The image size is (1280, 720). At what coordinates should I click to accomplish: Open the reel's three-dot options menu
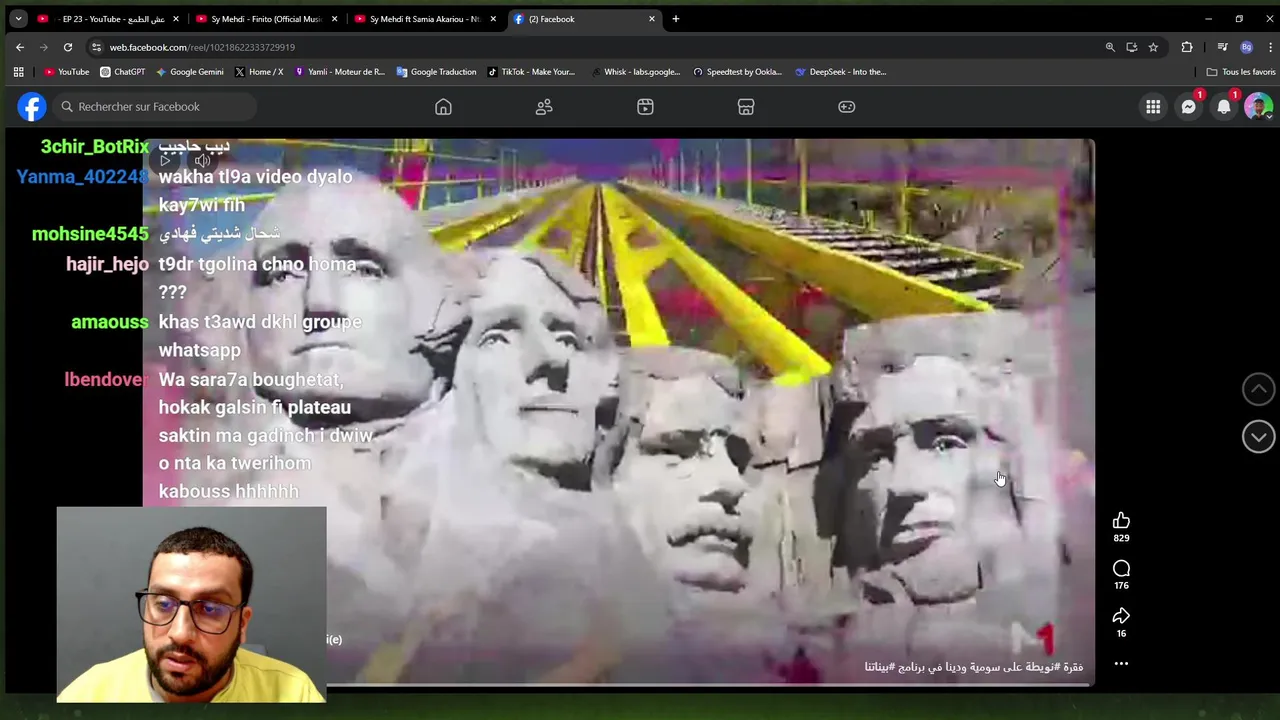click(x=1121, y=664)
